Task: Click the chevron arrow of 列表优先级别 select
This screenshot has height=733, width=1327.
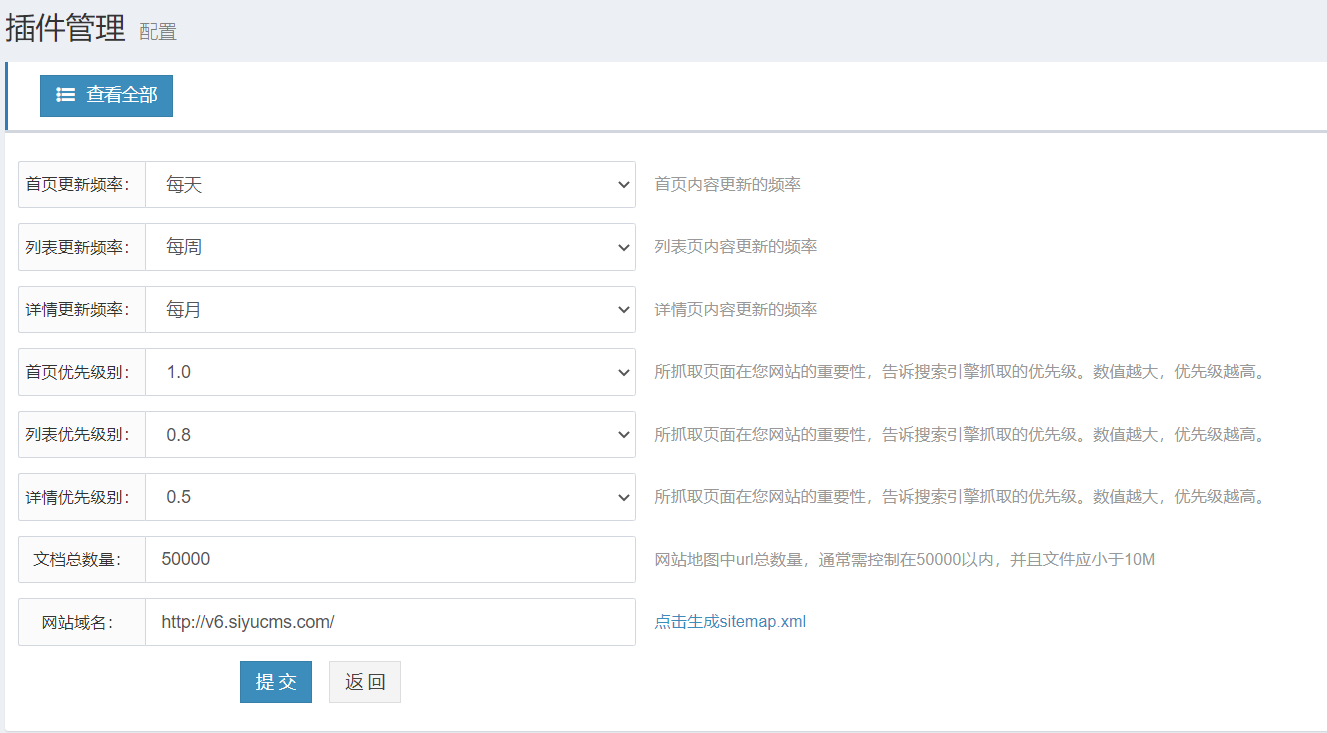Action: click(x=624, y=435)
